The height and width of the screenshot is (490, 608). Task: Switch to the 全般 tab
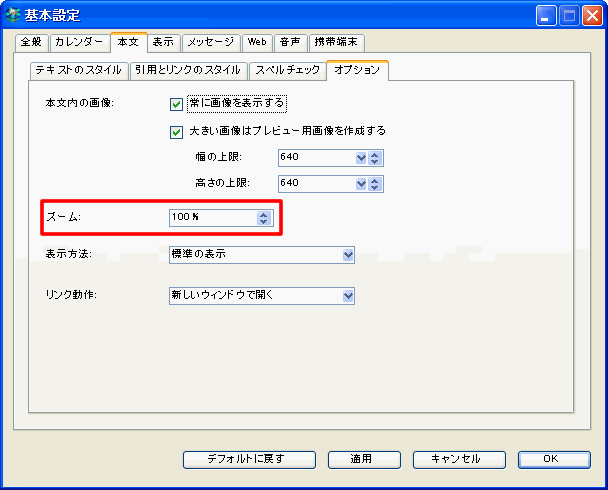click(31, 42)
